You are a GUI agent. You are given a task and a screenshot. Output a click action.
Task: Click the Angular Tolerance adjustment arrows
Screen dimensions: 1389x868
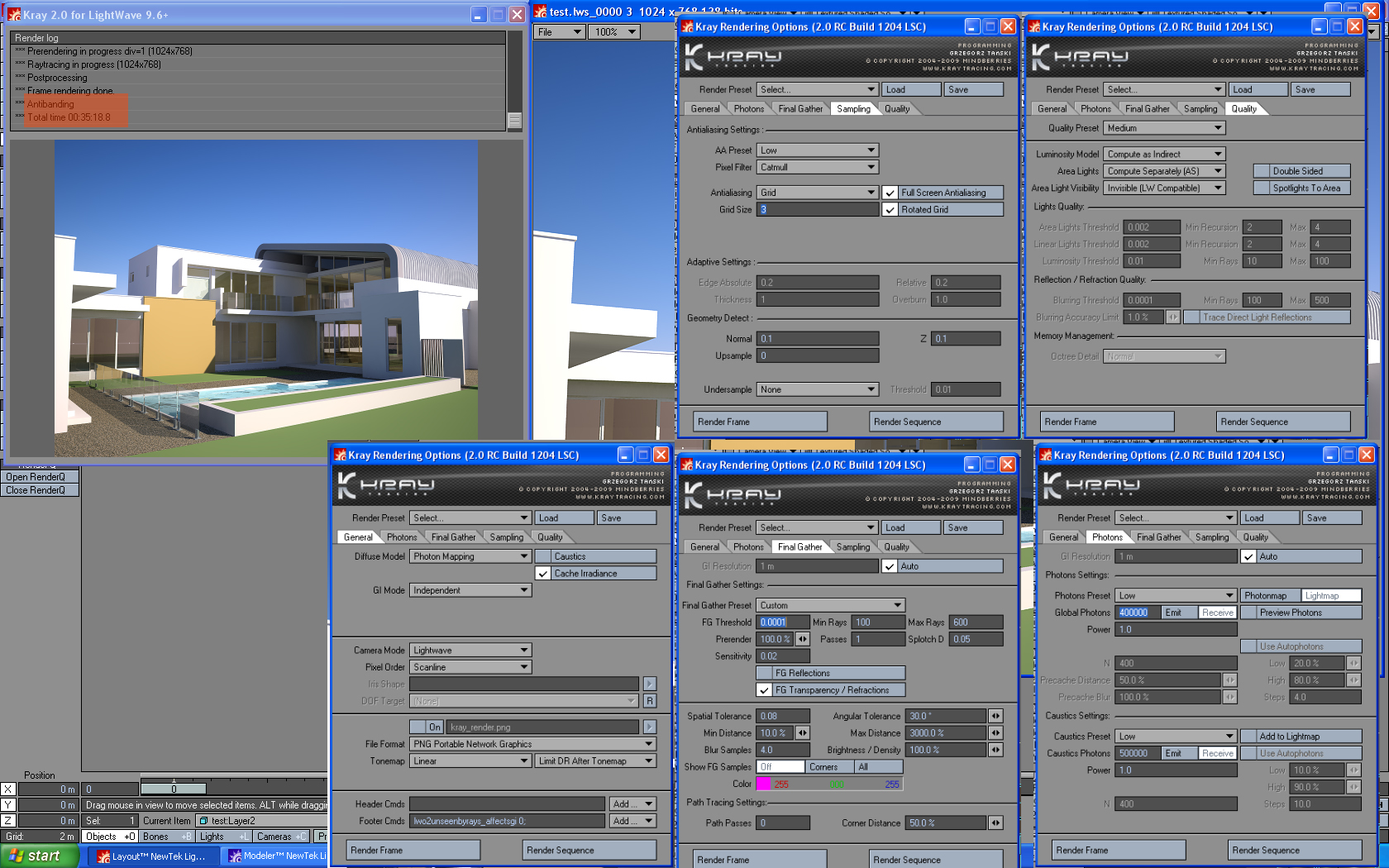pos(995,716)
